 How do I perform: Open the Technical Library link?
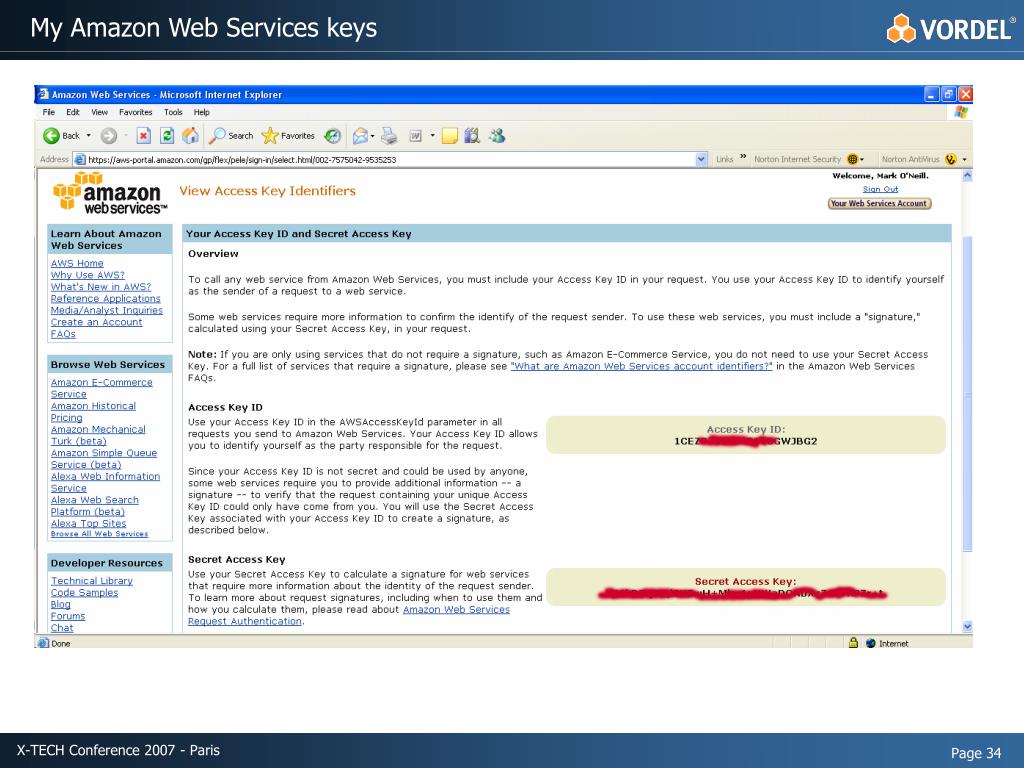(91, 581)
